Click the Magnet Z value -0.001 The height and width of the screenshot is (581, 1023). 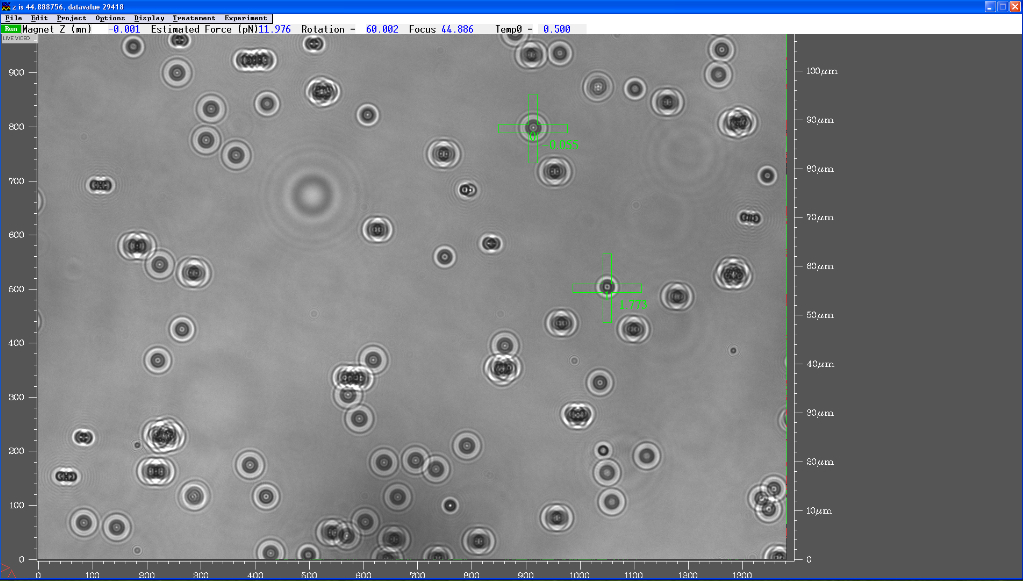[125, 29]
